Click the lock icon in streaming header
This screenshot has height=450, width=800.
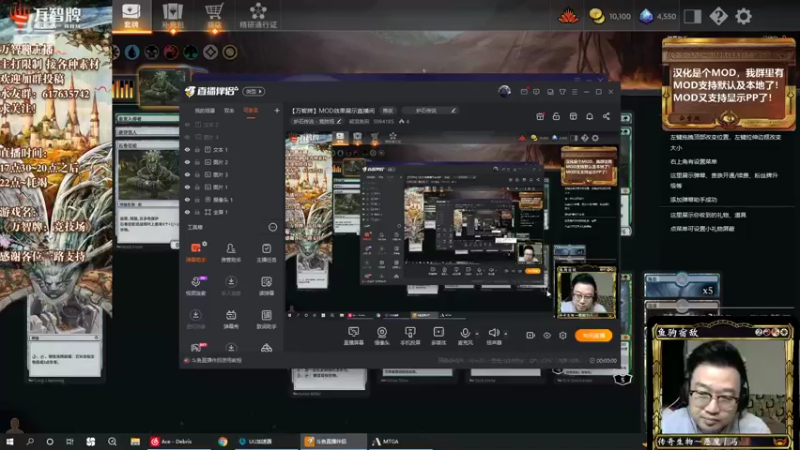click(556, 116)
